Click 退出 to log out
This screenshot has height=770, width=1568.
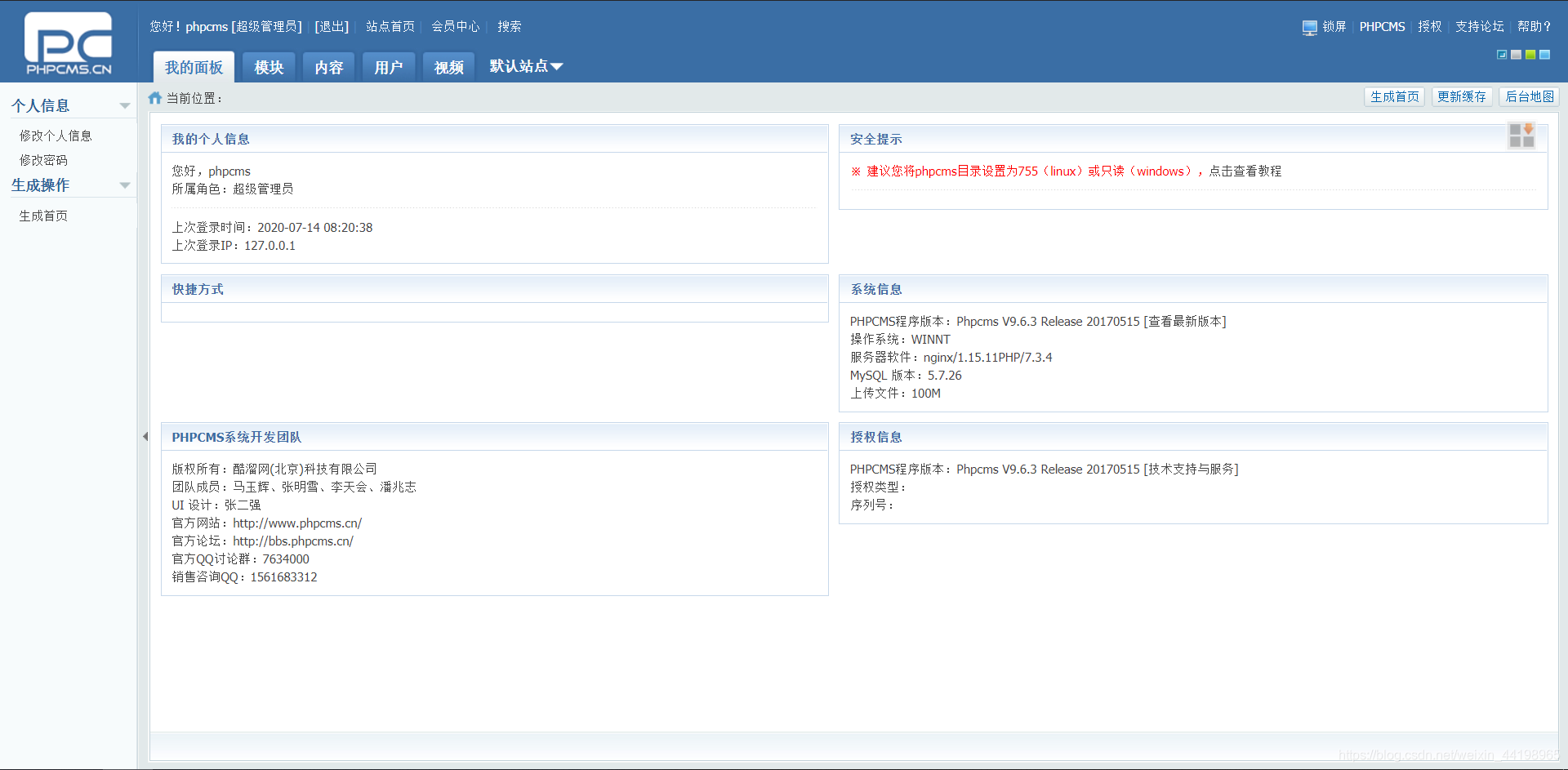tap(331, 26)
